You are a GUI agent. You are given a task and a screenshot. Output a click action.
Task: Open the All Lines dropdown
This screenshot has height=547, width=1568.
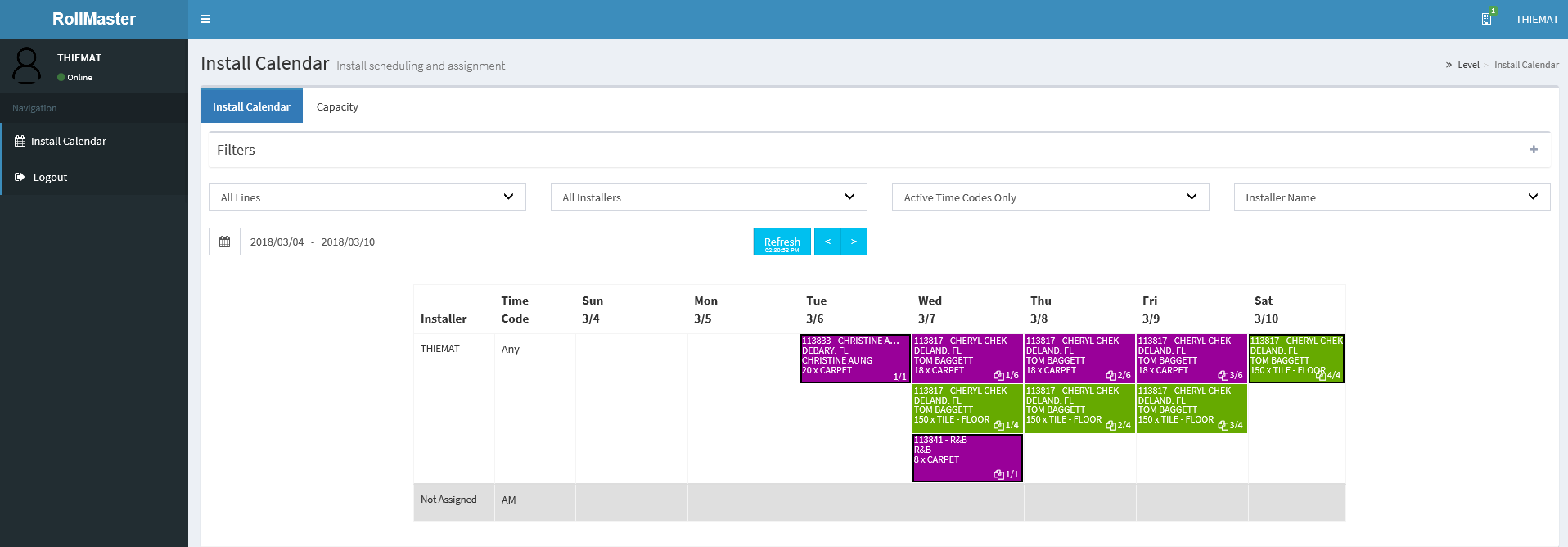tap(367, 197)
